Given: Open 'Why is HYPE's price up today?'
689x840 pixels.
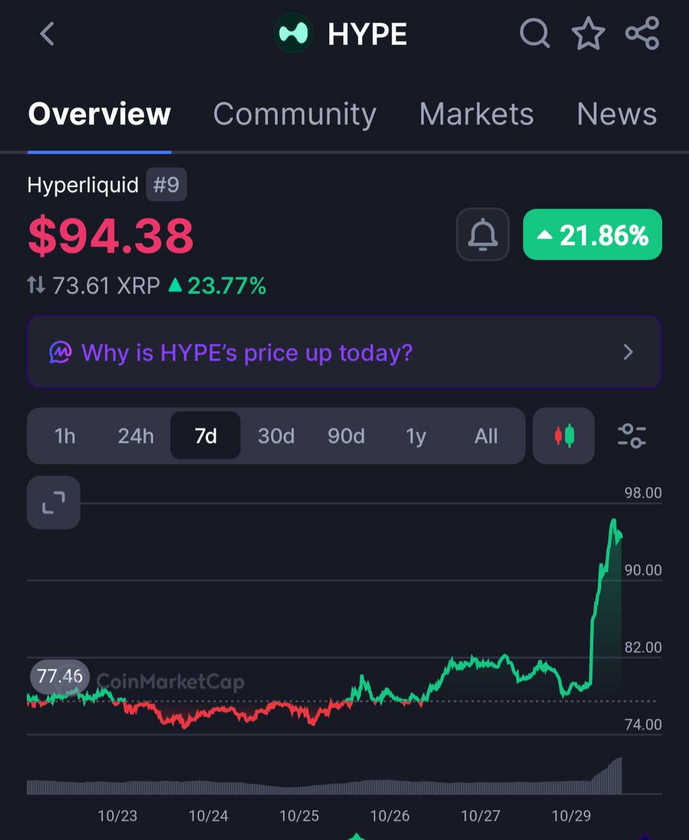Looking at the screenshot, I should coord(344,352).
